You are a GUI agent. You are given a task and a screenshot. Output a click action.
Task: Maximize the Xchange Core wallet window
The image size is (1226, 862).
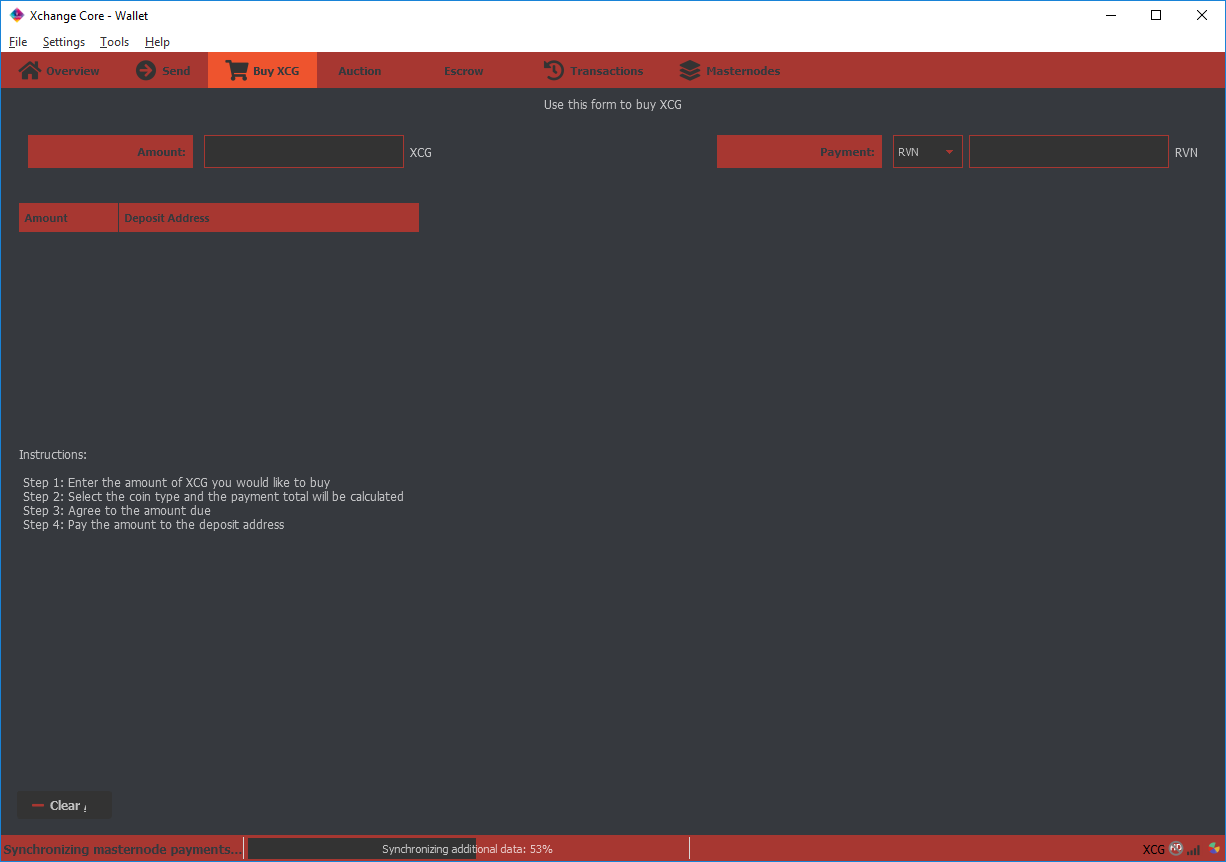tap(1156, 15)
